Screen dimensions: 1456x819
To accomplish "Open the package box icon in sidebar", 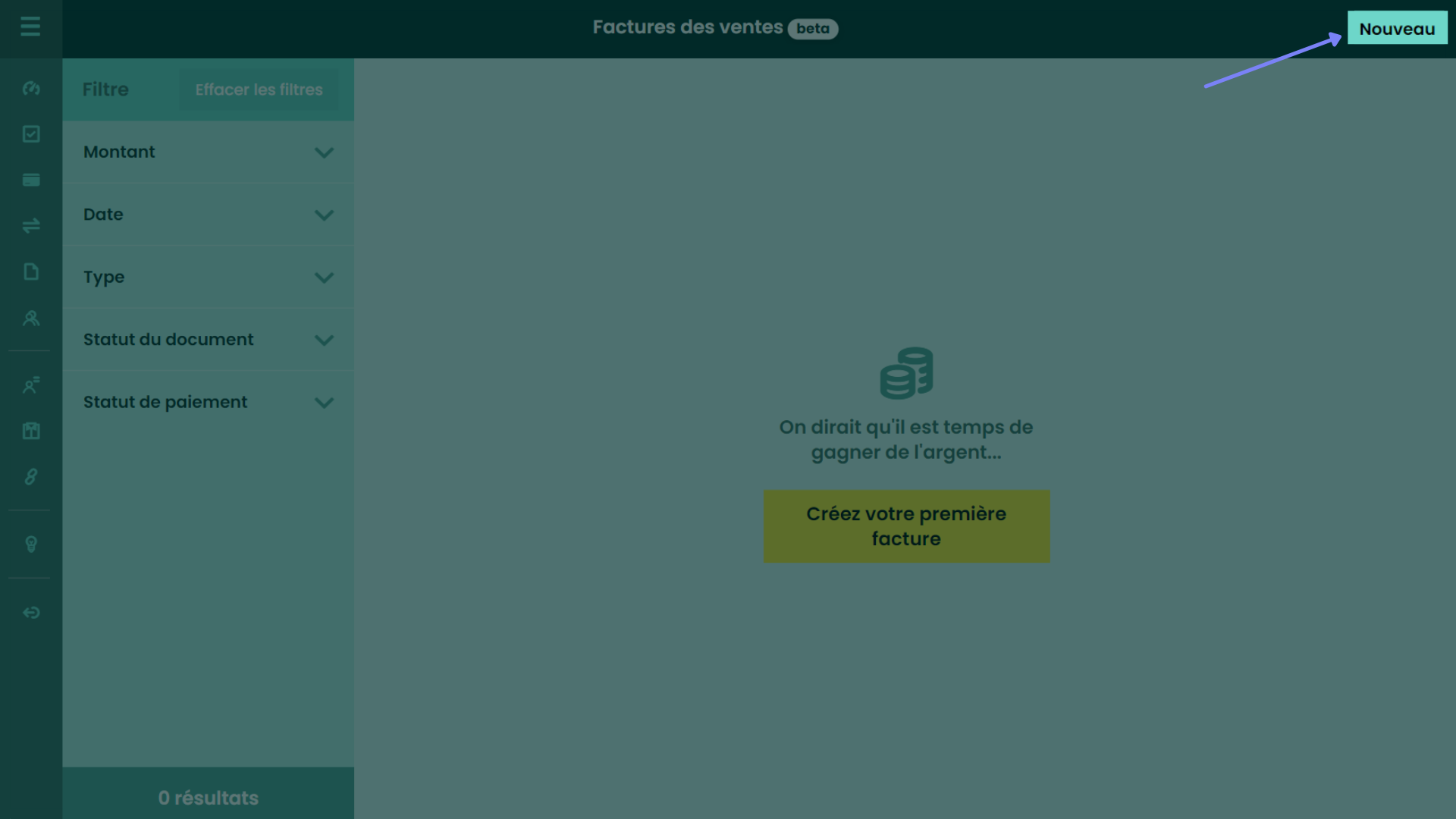I will 31,431.
